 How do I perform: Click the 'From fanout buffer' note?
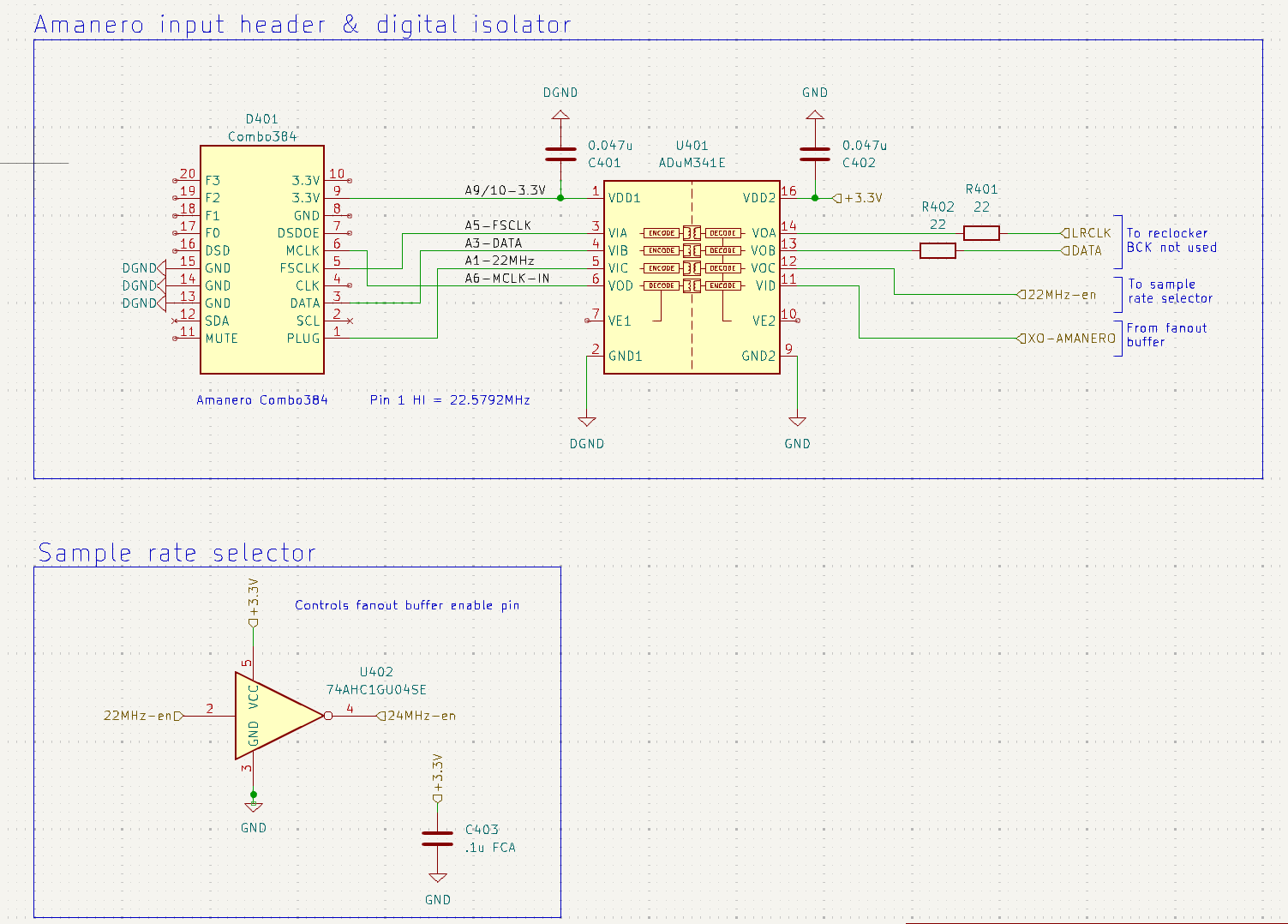1166,335
